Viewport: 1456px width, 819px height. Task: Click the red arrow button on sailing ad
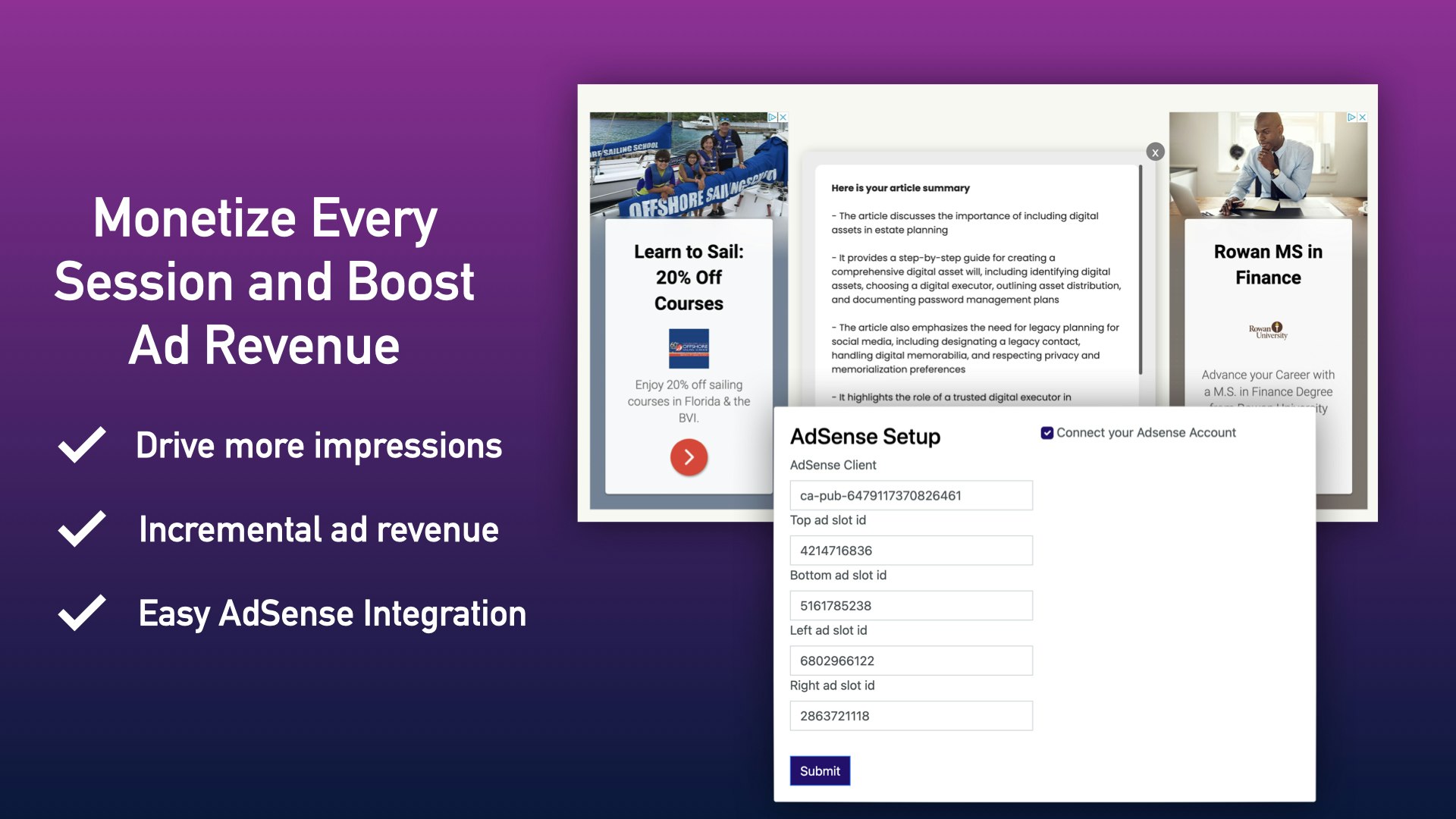[689, 457]
